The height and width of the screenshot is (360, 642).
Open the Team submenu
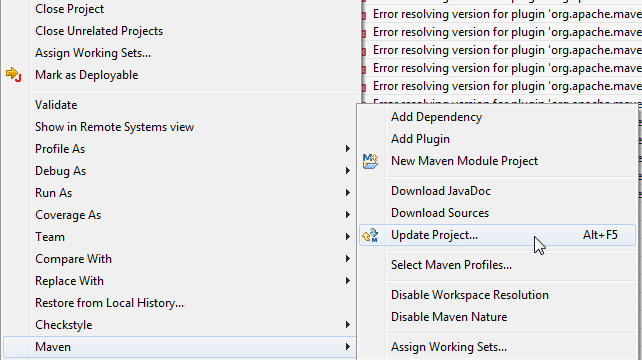(x=180, y=237)
